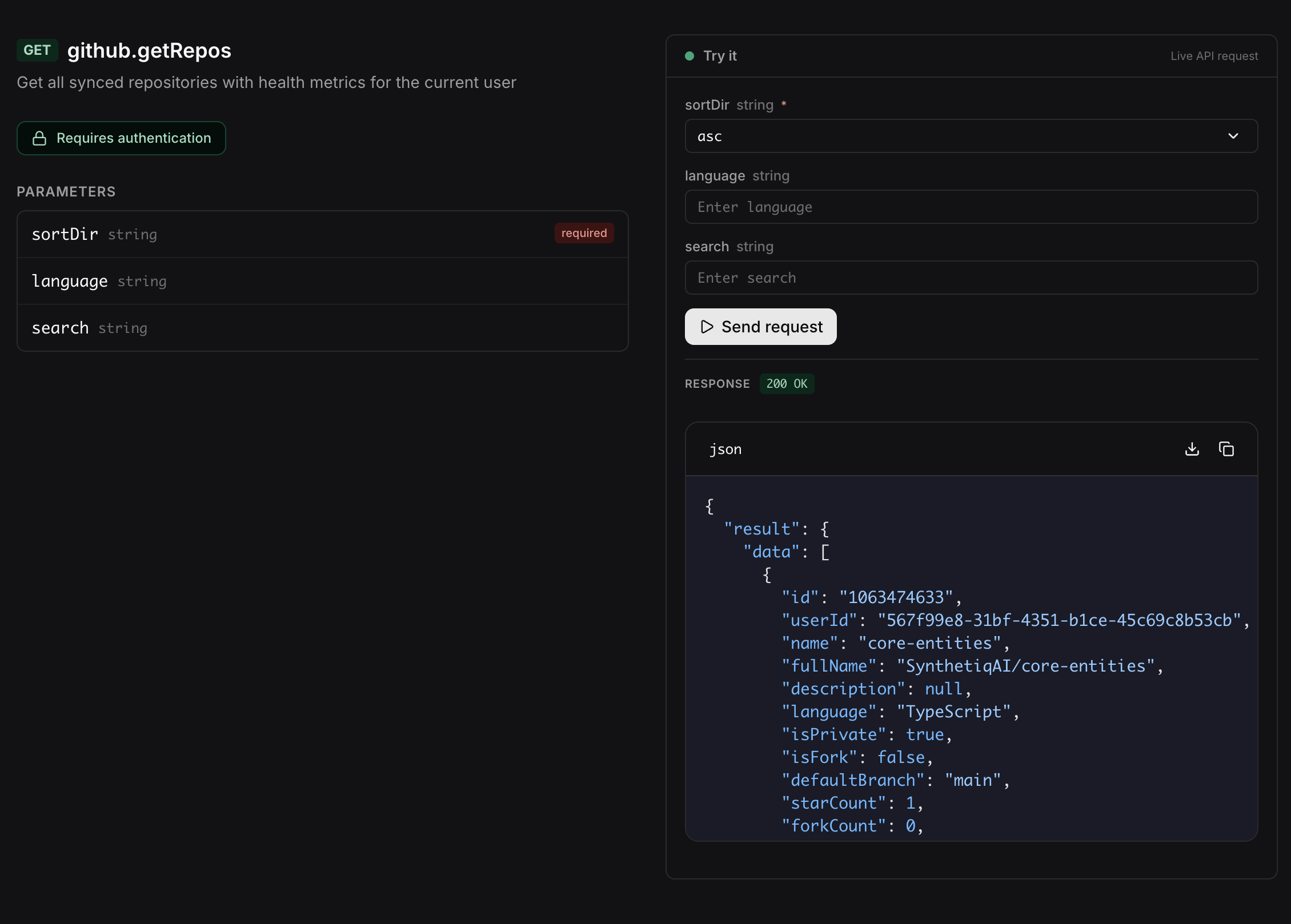The height and width of the screenshot is (924, 1291).
Task: Click the "isFork": false line
Action: coord(857,757)
